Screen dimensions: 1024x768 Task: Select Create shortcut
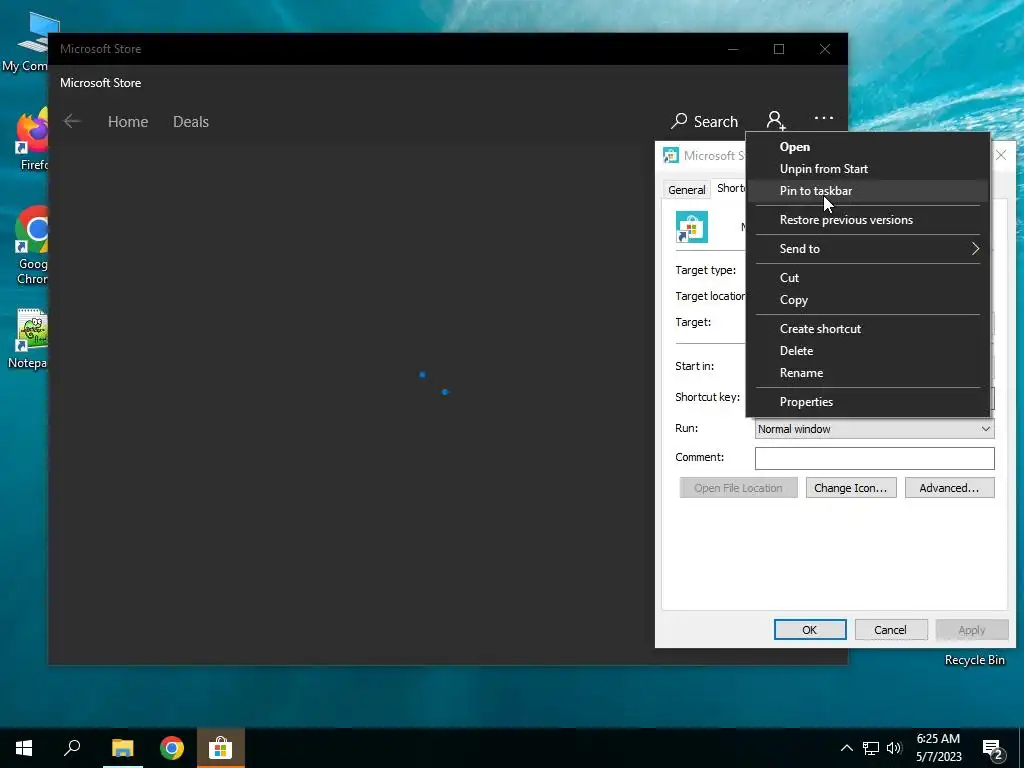[867, 328]
